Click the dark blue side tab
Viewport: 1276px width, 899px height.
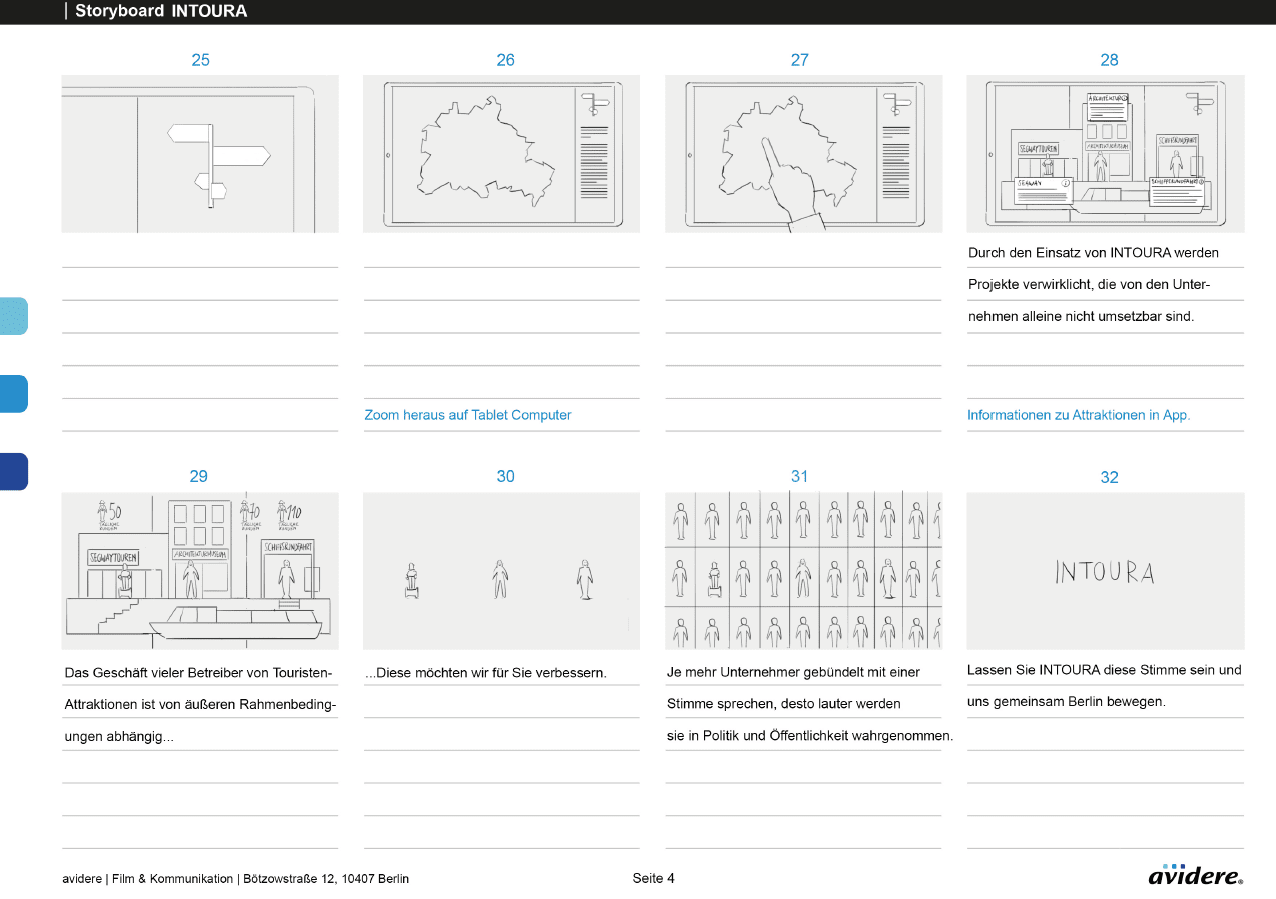point(13,472)
